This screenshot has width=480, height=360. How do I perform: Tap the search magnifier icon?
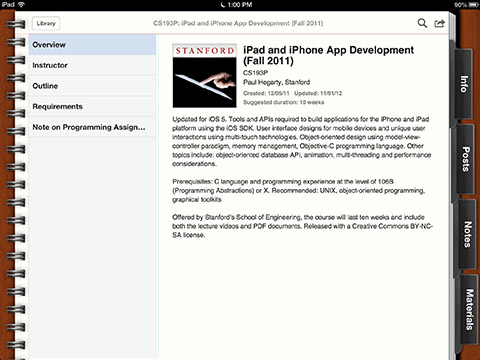pos(422,23)
